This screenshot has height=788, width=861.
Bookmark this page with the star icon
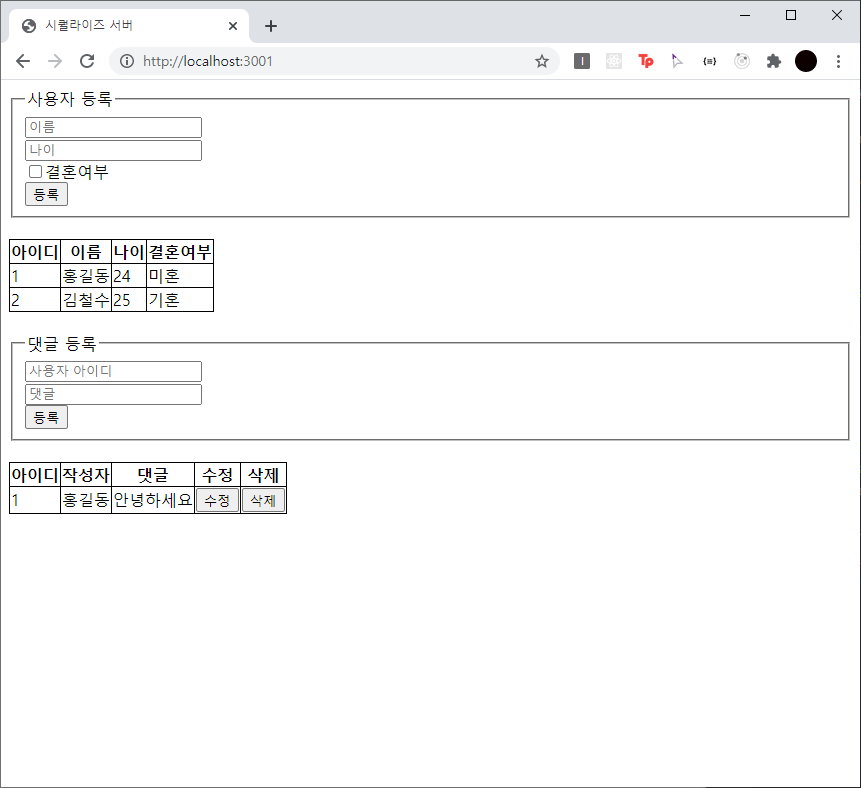coord(542,61)
